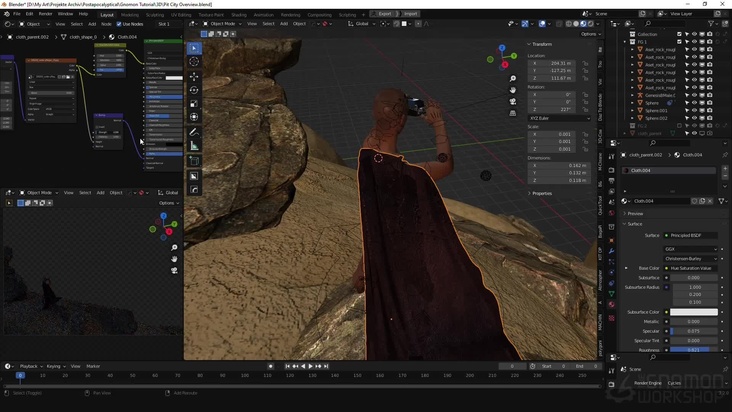Switch to the Modeling workspace tab

130,15
